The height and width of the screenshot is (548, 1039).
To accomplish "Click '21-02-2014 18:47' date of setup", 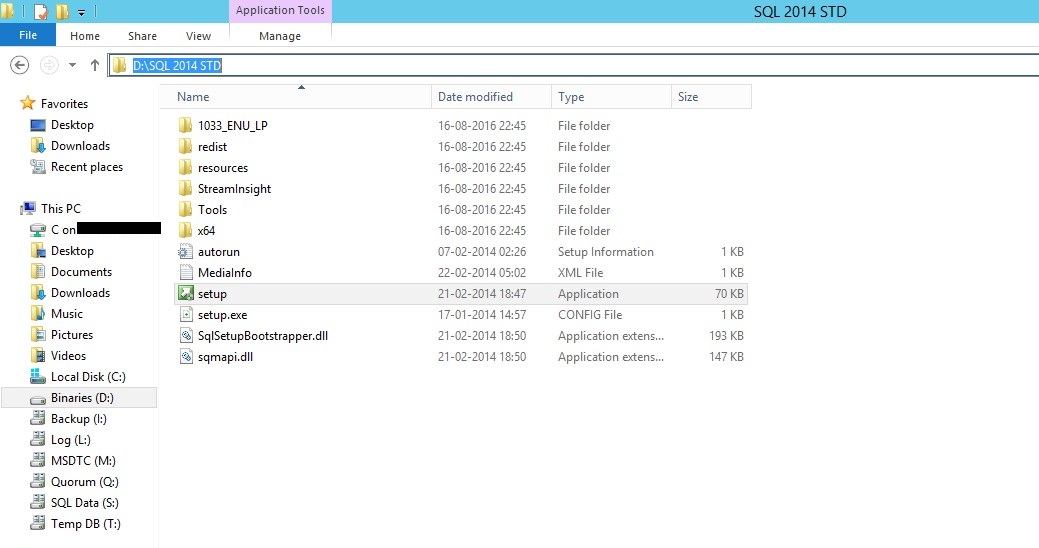I will tap(482, 294).
